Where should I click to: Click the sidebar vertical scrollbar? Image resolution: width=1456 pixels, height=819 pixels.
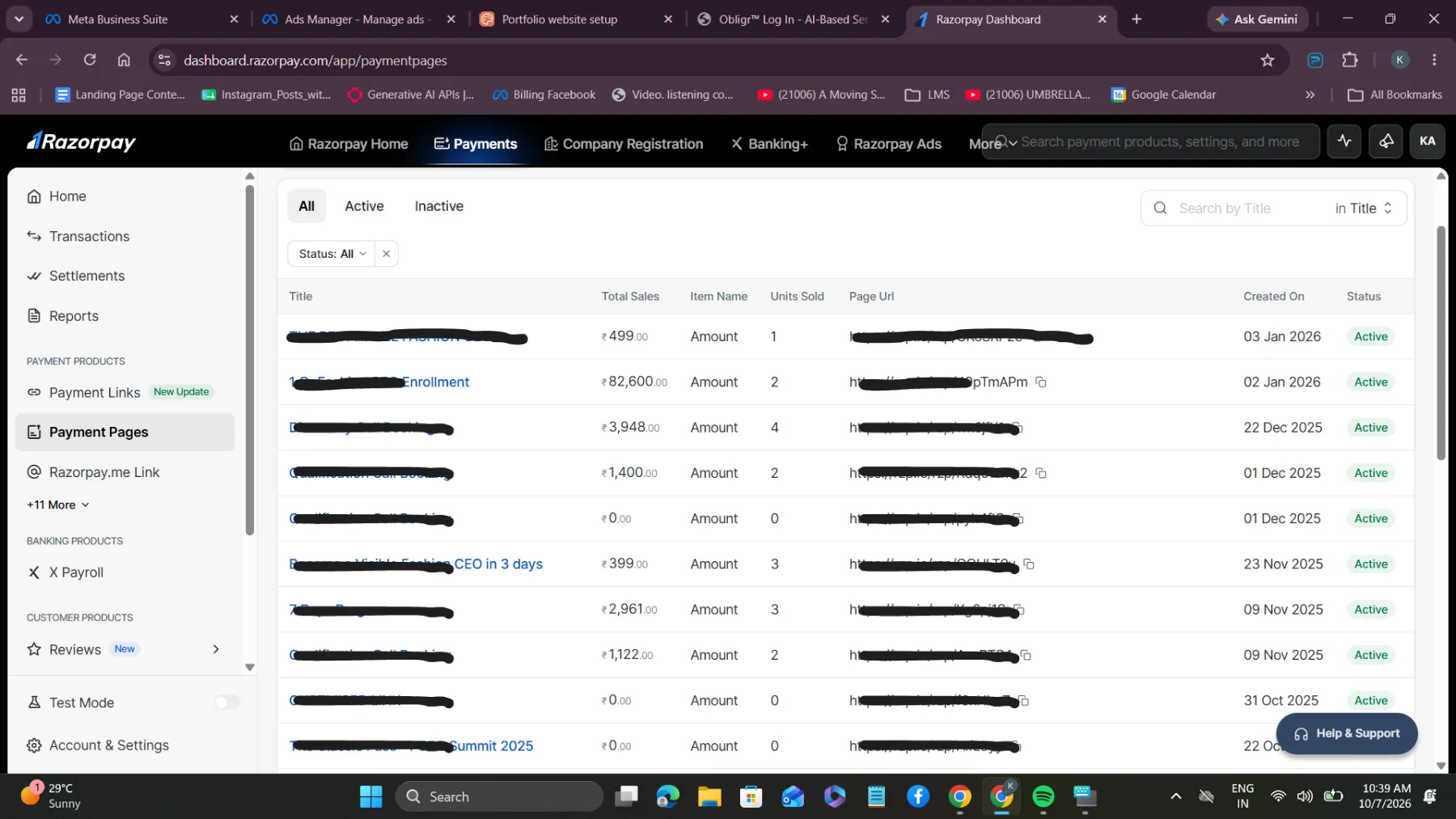[250, 361]
